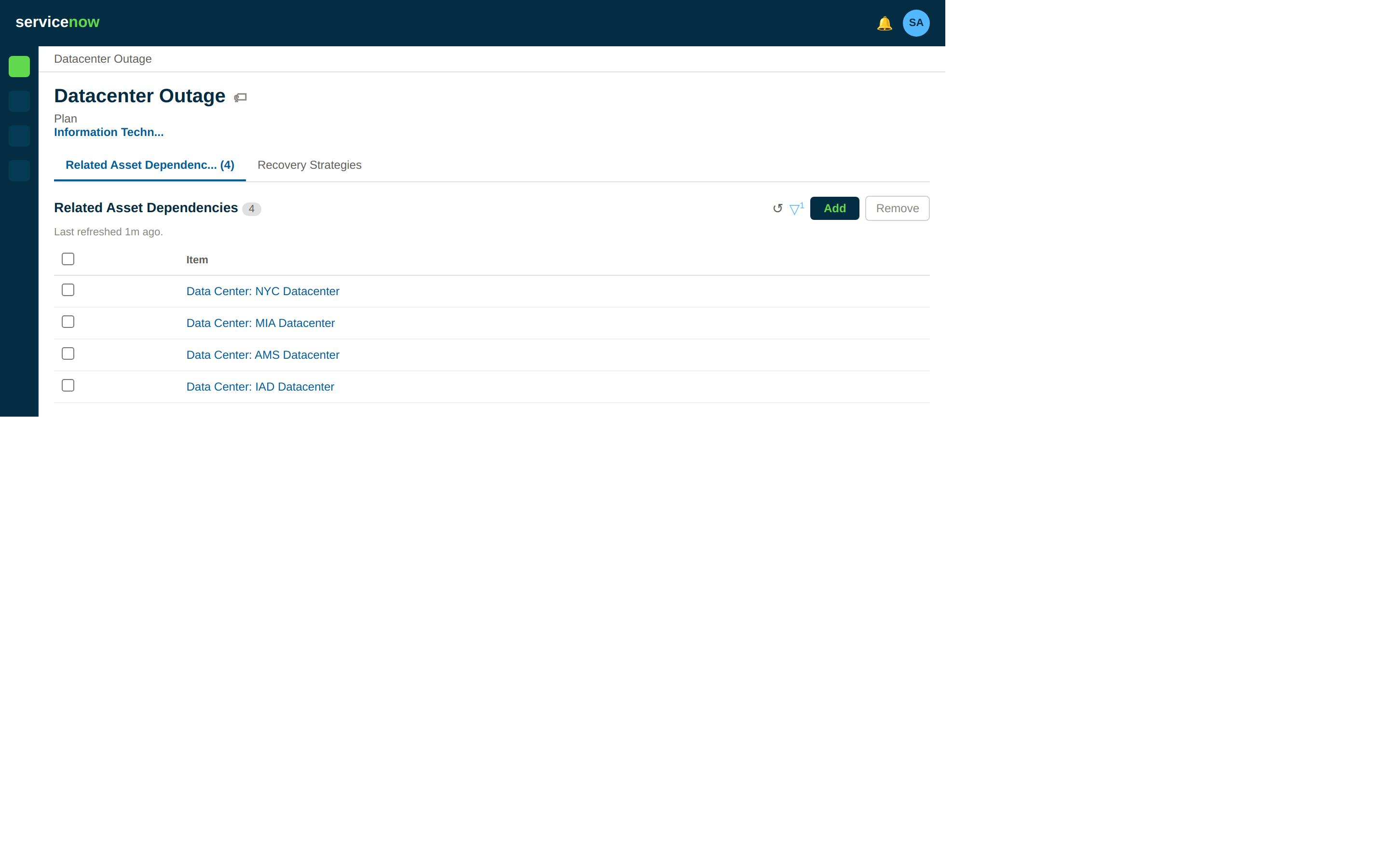Click the Remove button

897,208
